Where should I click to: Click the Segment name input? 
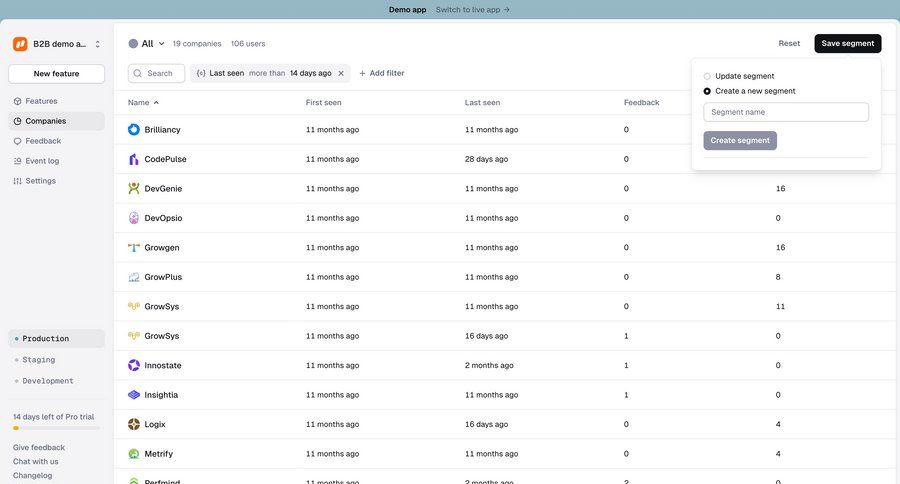click(x=786, y=112)
